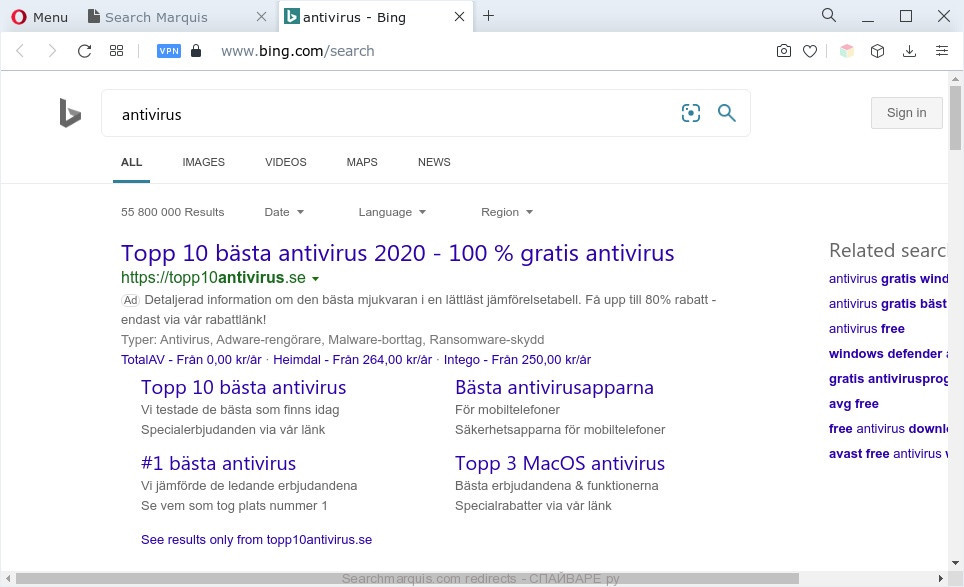Open TotalAV - Från 0,00 kr/år link
Image resolution: width=964 pixels, height=587 pixels.
191,360
